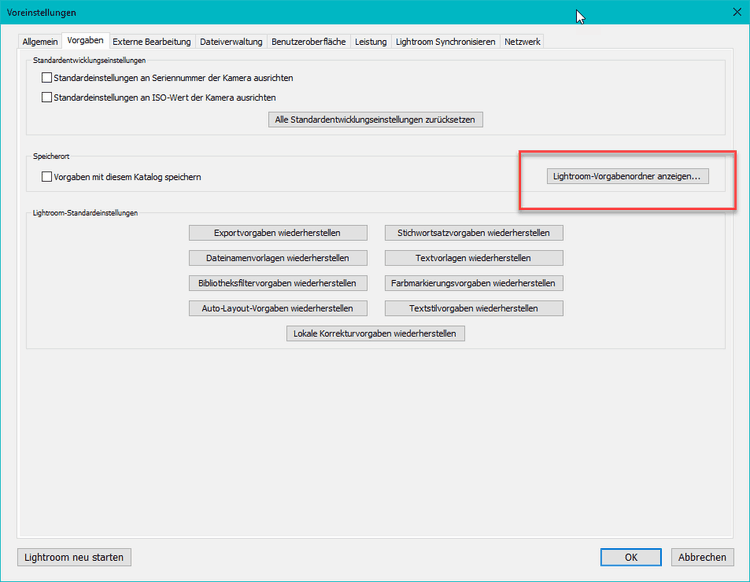Open the Leistung tab
This screenshot has width=750, height=582.
tap(370, 42)
